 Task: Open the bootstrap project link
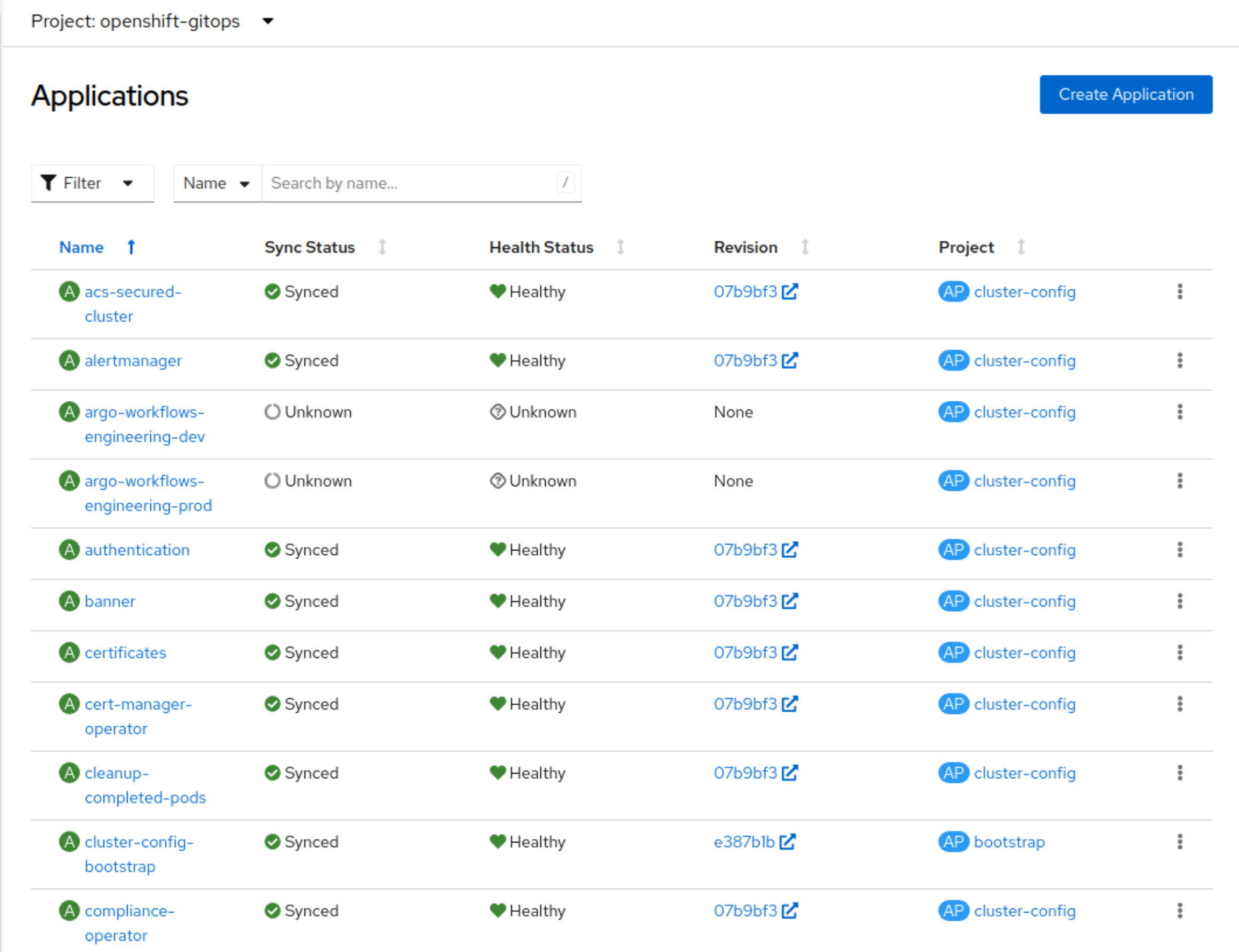point(1009,842)
